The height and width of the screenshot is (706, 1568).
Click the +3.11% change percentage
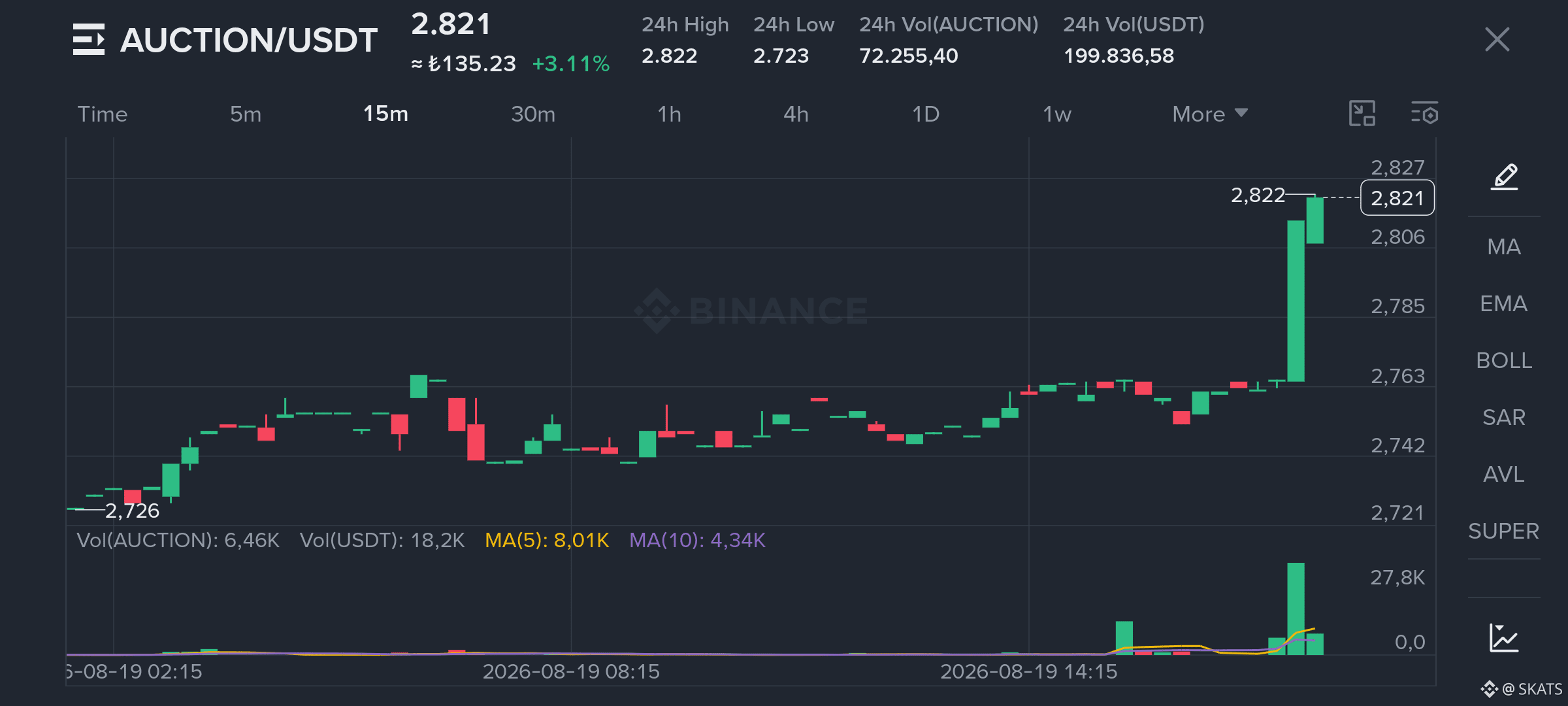(x=570, y=64)
